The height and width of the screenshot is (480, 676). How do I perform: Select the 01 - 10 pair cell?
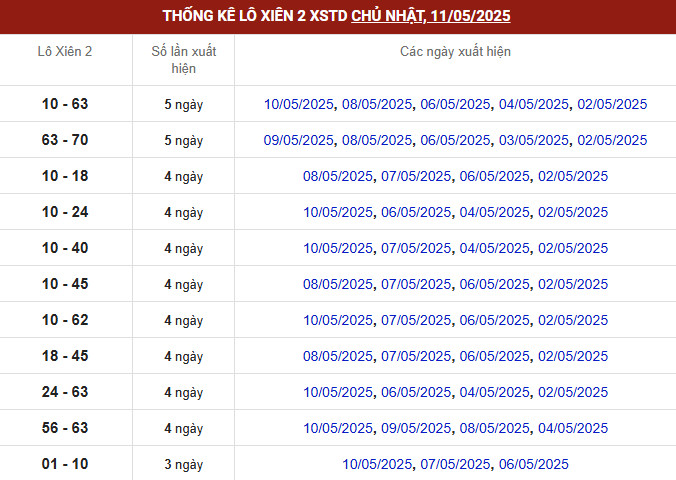click(65, 464)
